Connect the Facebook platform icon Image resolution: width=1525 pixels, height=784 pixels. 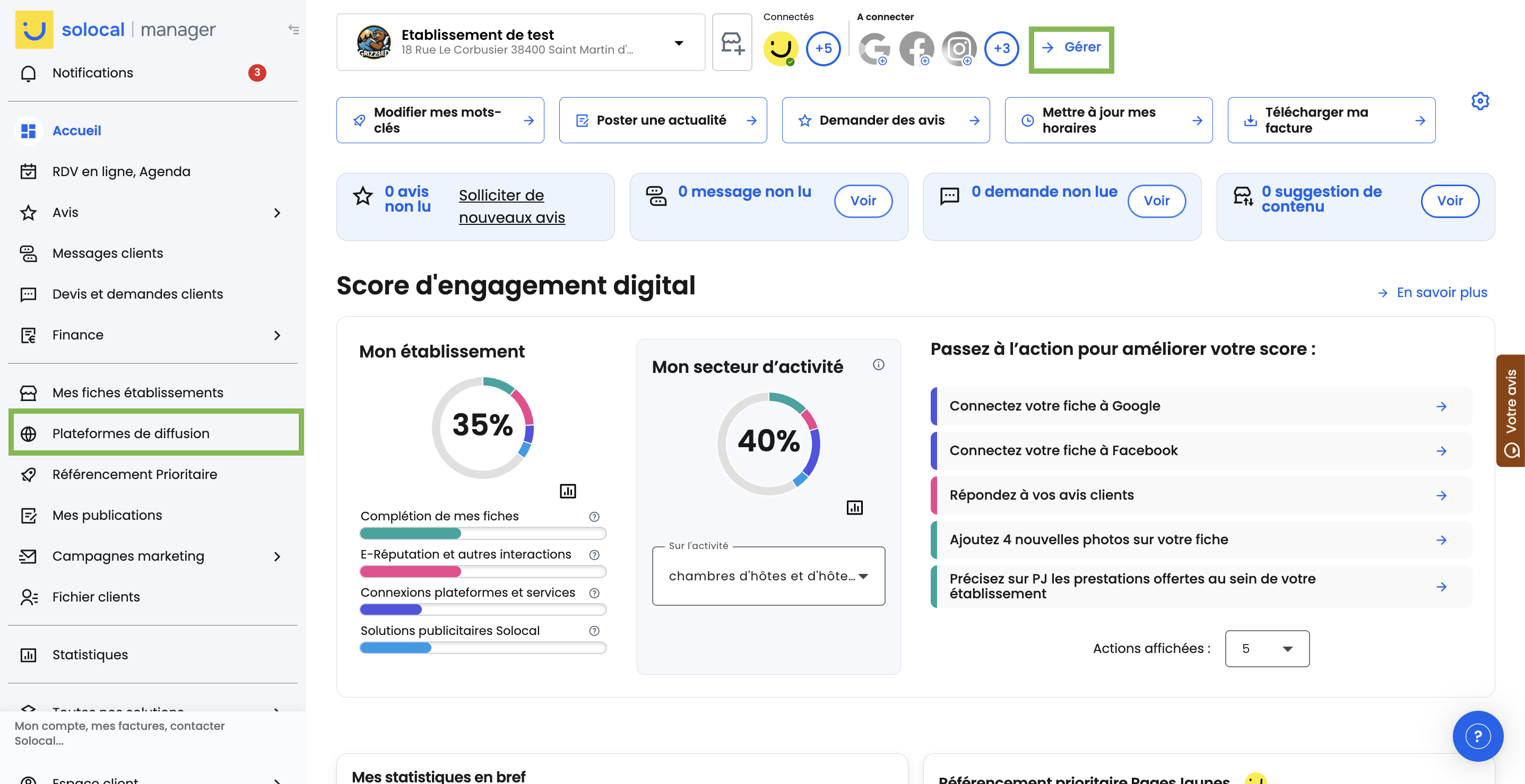pos(916,48)
